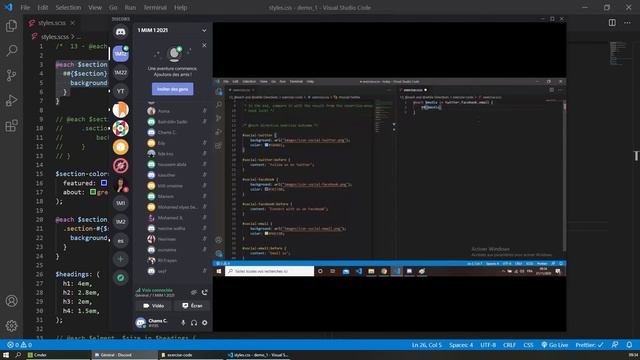Select the 1MI2 server icon

point(120,54)
